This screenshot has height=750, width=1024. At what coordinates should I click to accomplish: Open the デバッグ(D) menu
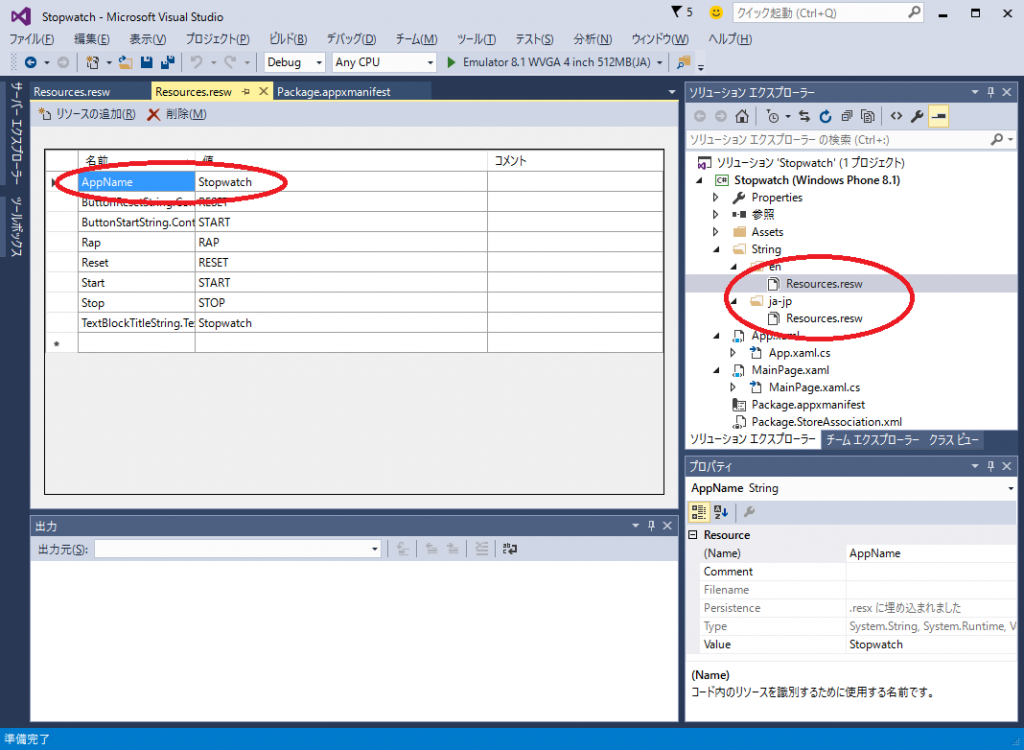click(351, 39)
